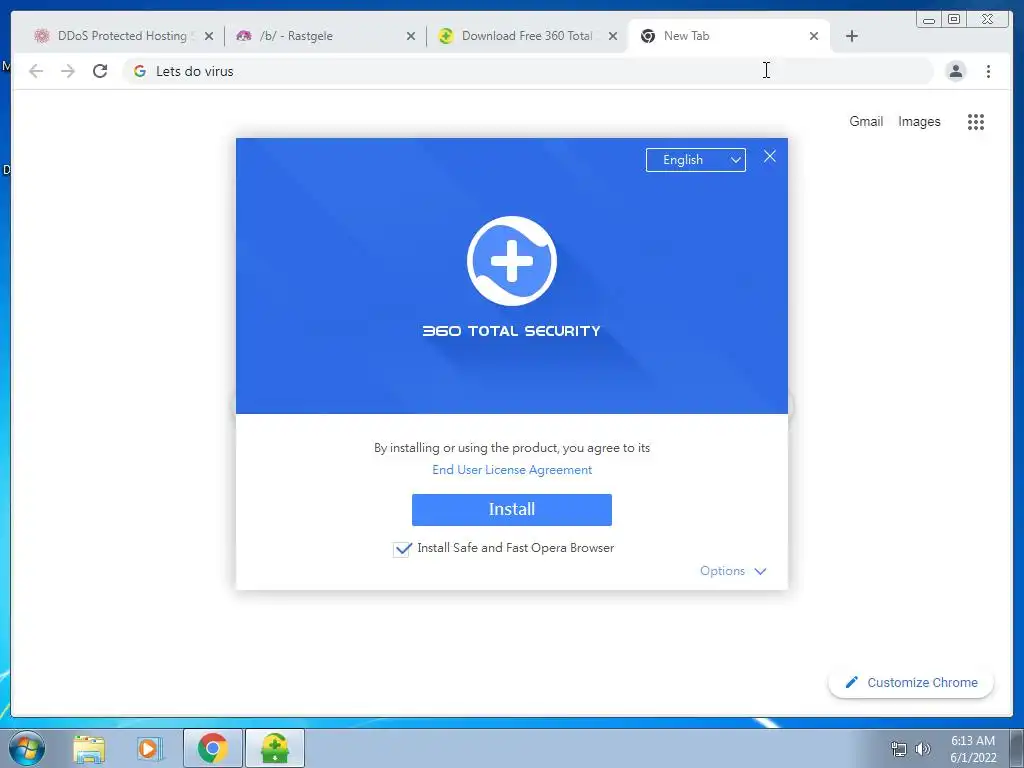
Task: Open the Google apps grid
Action: 976,122
